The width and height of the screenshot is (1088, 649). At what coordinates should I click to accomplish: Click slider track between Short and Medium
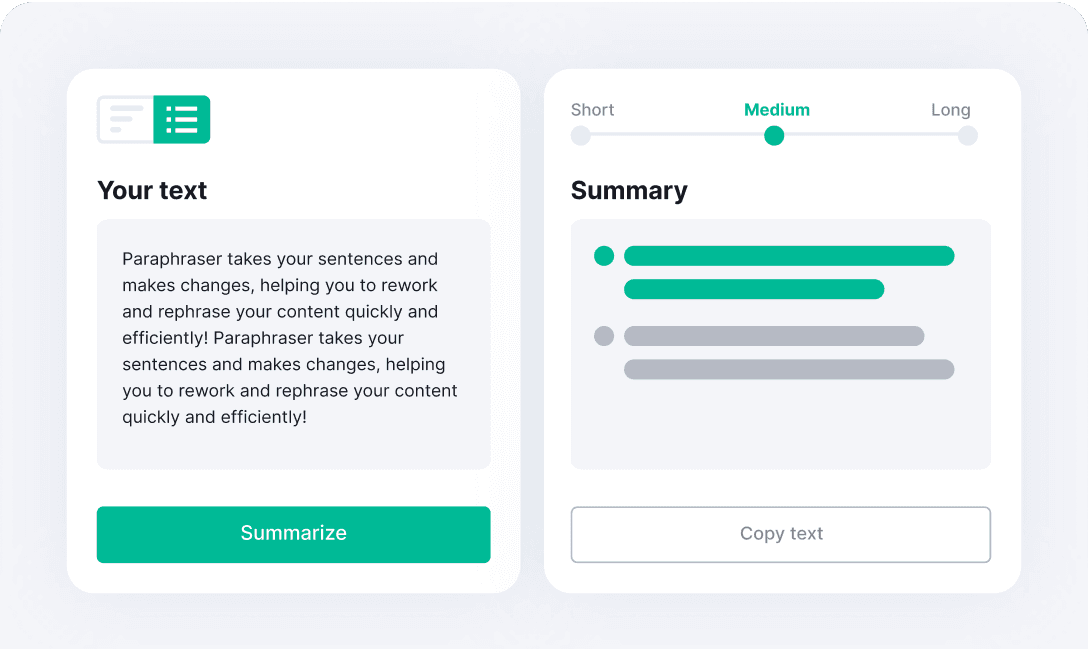click(x=677, y=134)
